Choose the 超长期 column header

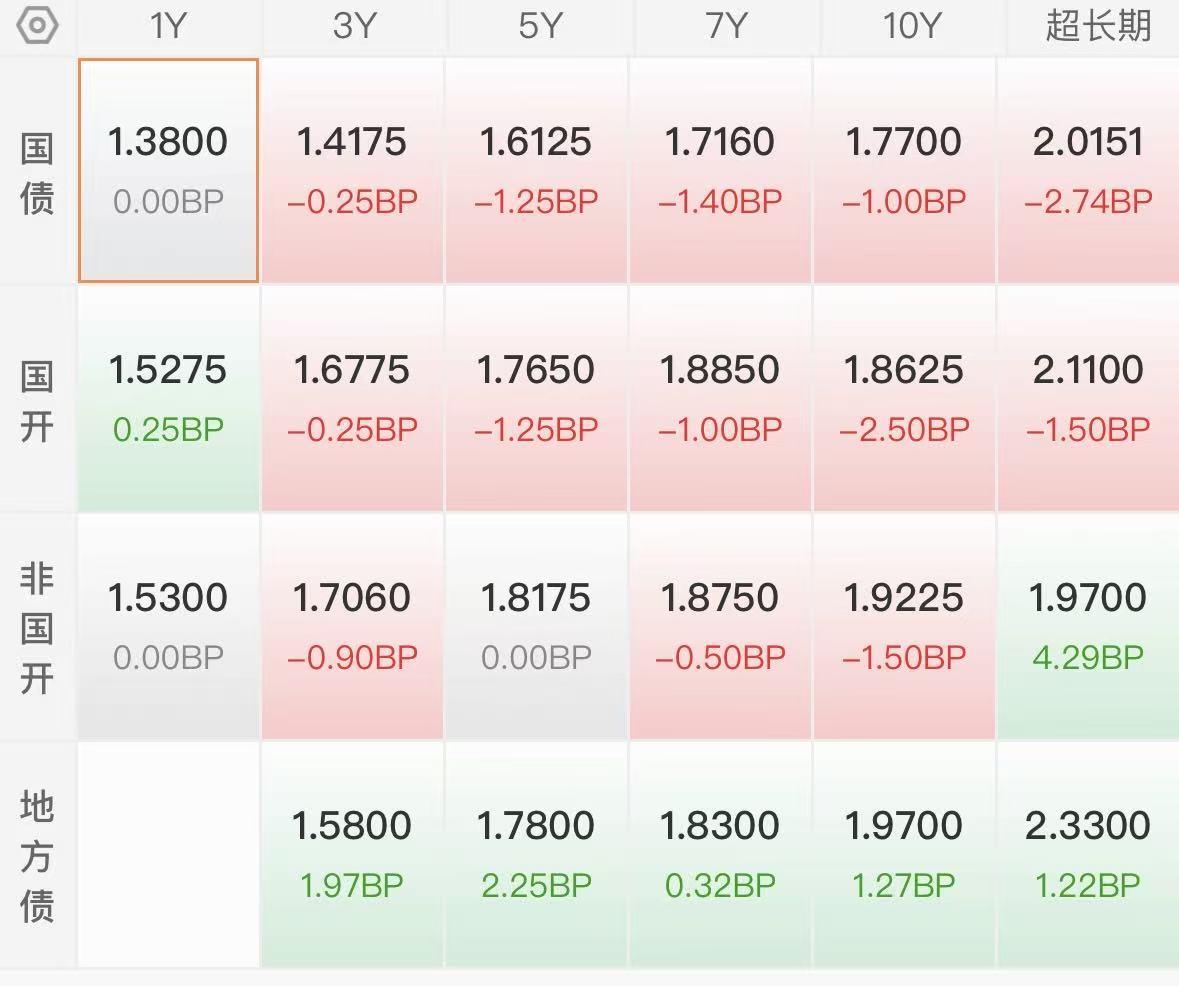[x=1098, y=26]
